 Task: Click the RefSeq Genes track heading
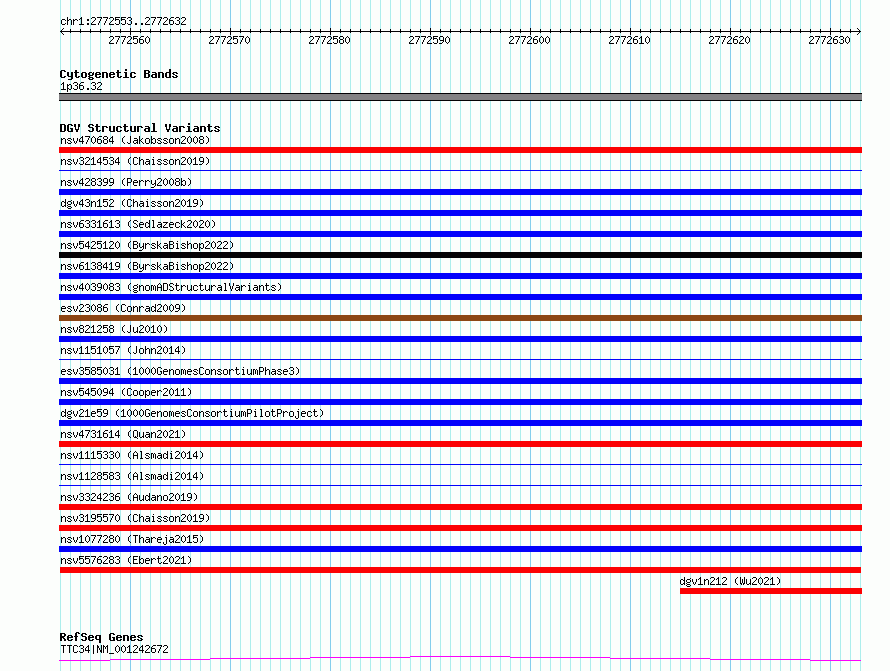pos(101,637)
